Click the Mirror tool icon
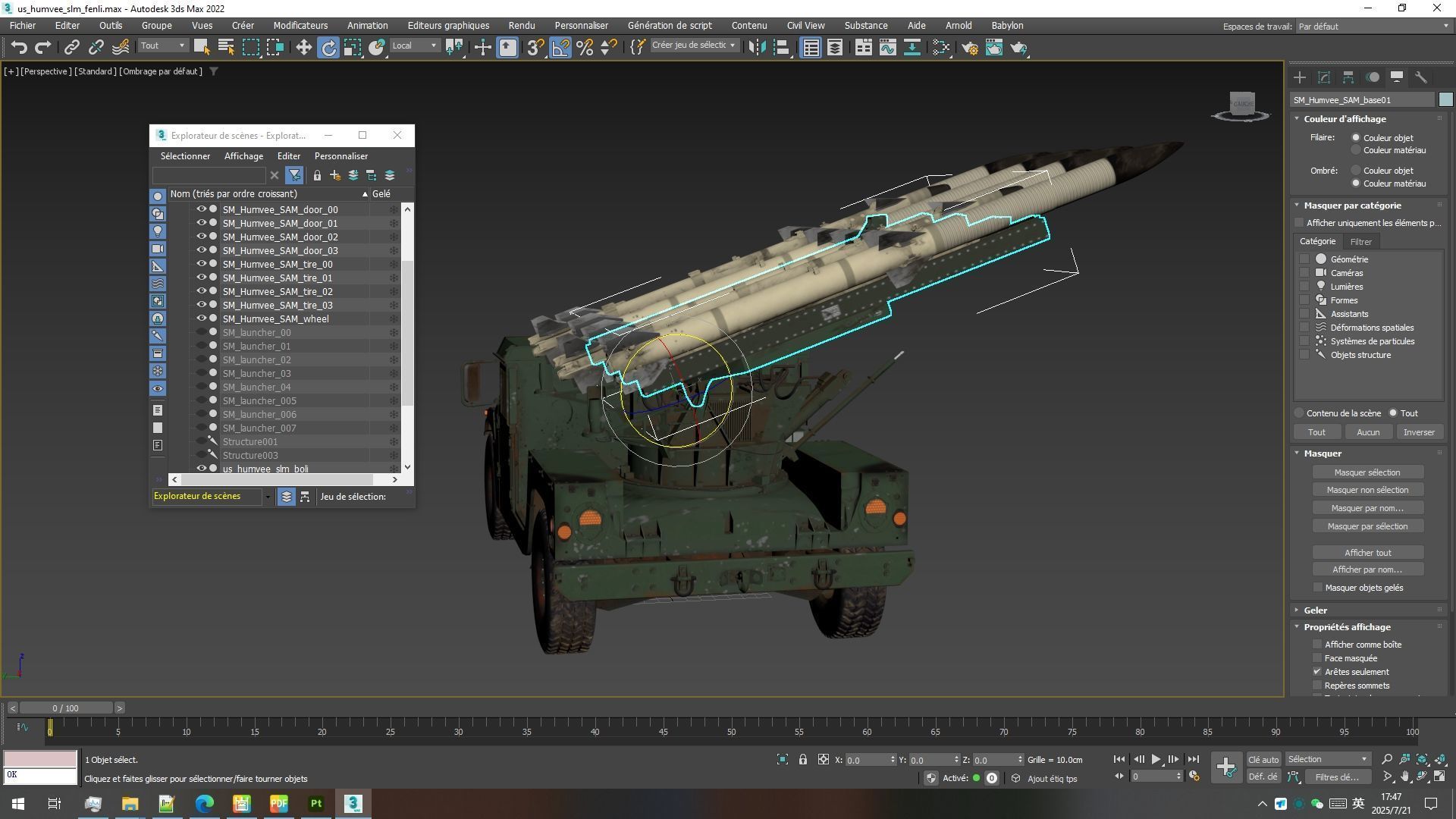Viewport: 1456px width, 819px height. click(x=757, y=48)
